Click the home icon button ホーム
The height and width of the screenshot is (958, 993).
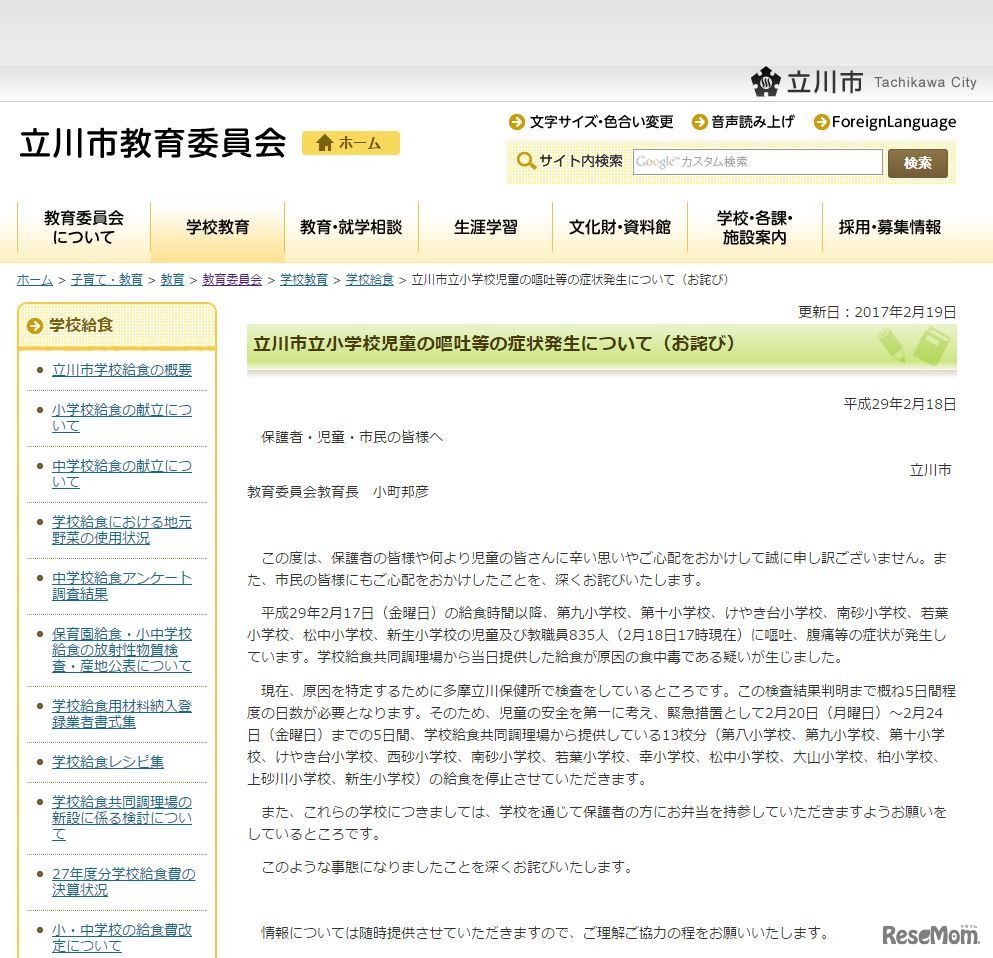pos(350,143)
